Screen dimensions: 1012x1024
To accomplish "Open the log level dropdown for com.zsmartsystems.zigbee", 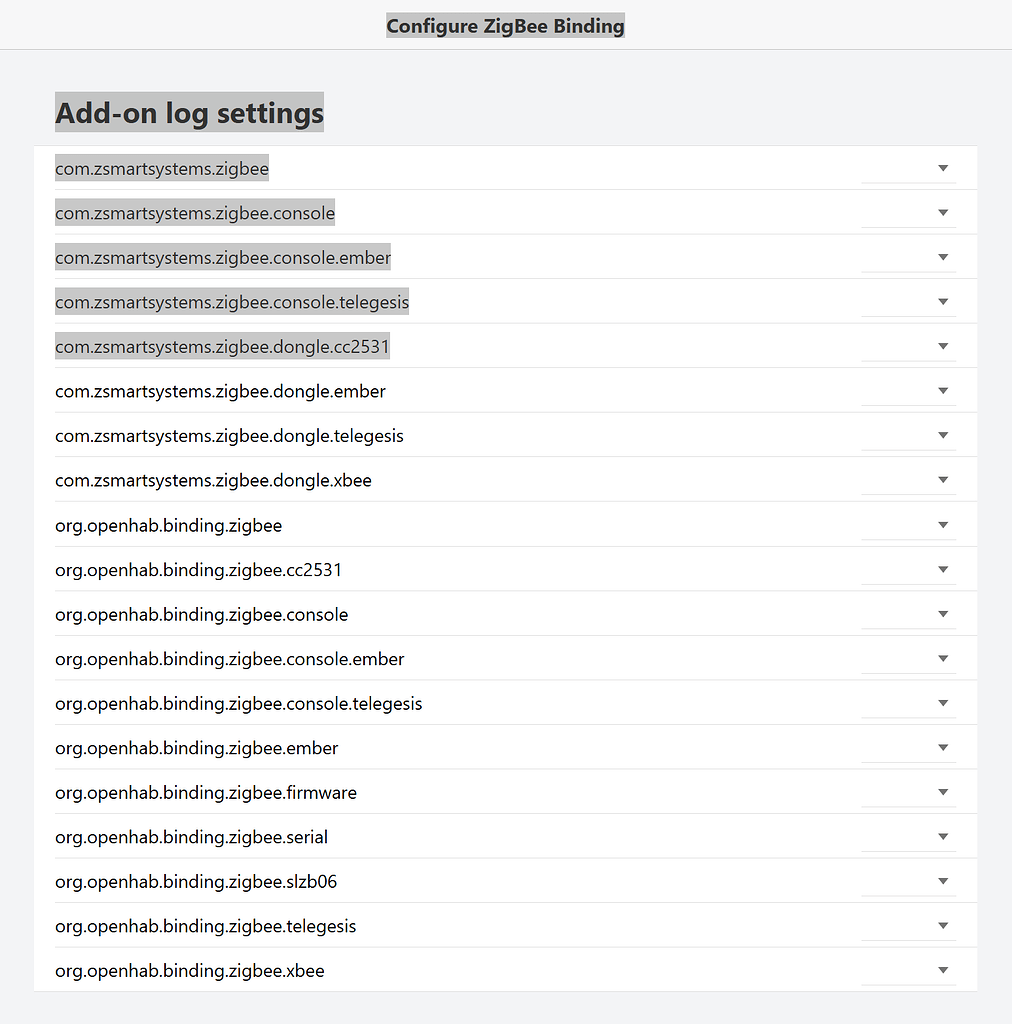I will point(941,168).
